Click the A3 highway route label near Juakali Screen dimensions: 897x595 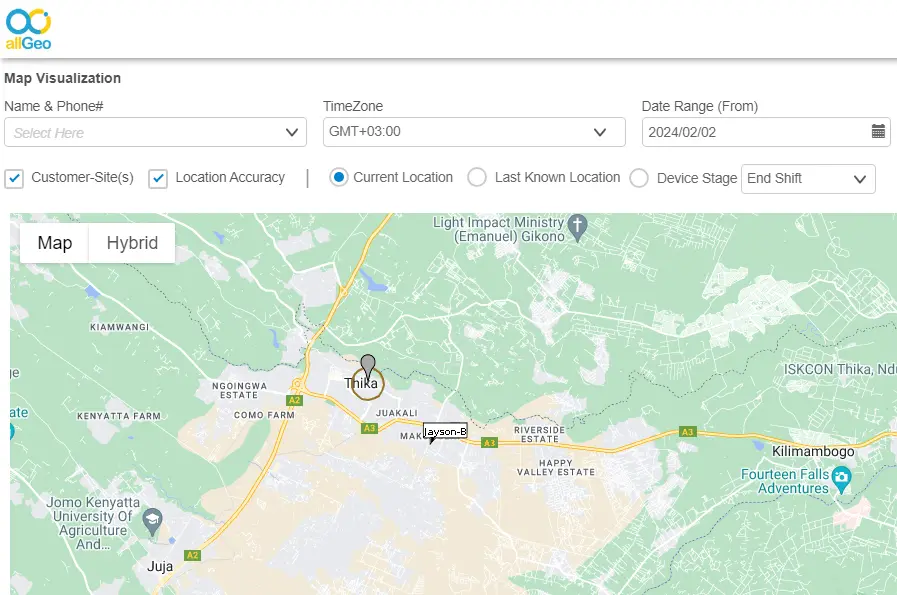368,428
